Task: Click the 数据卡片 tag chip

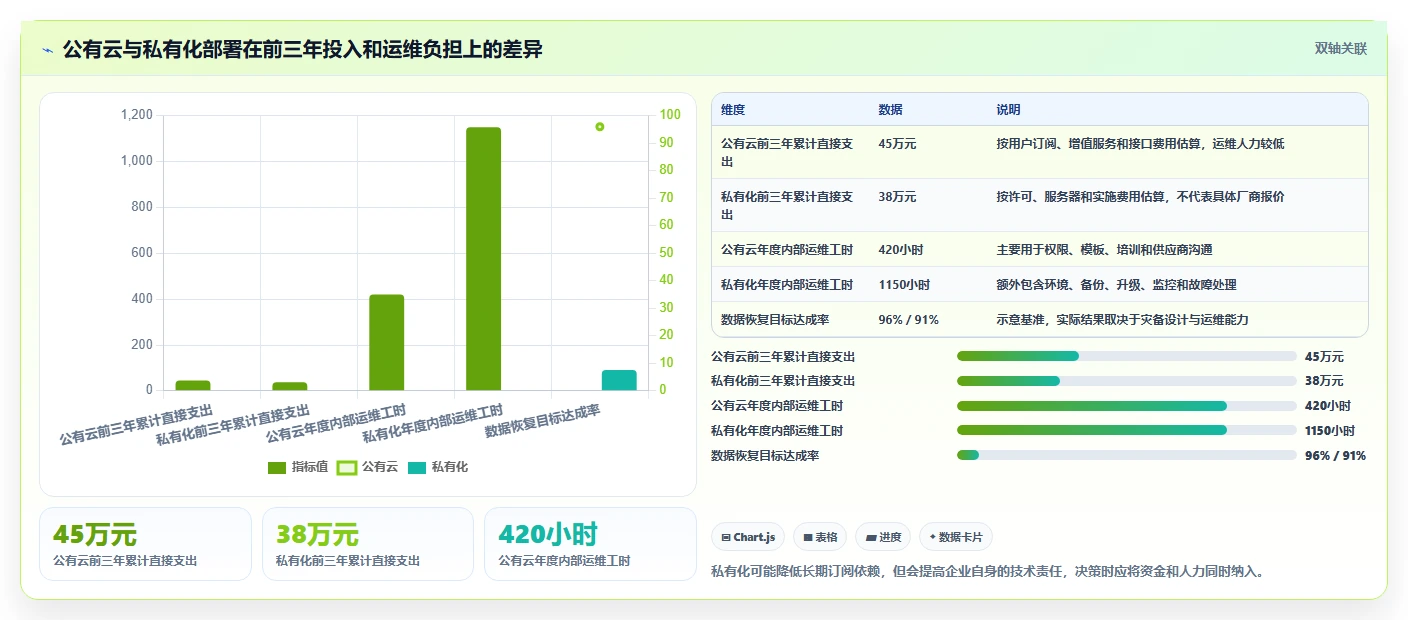Action: point(956,537)
